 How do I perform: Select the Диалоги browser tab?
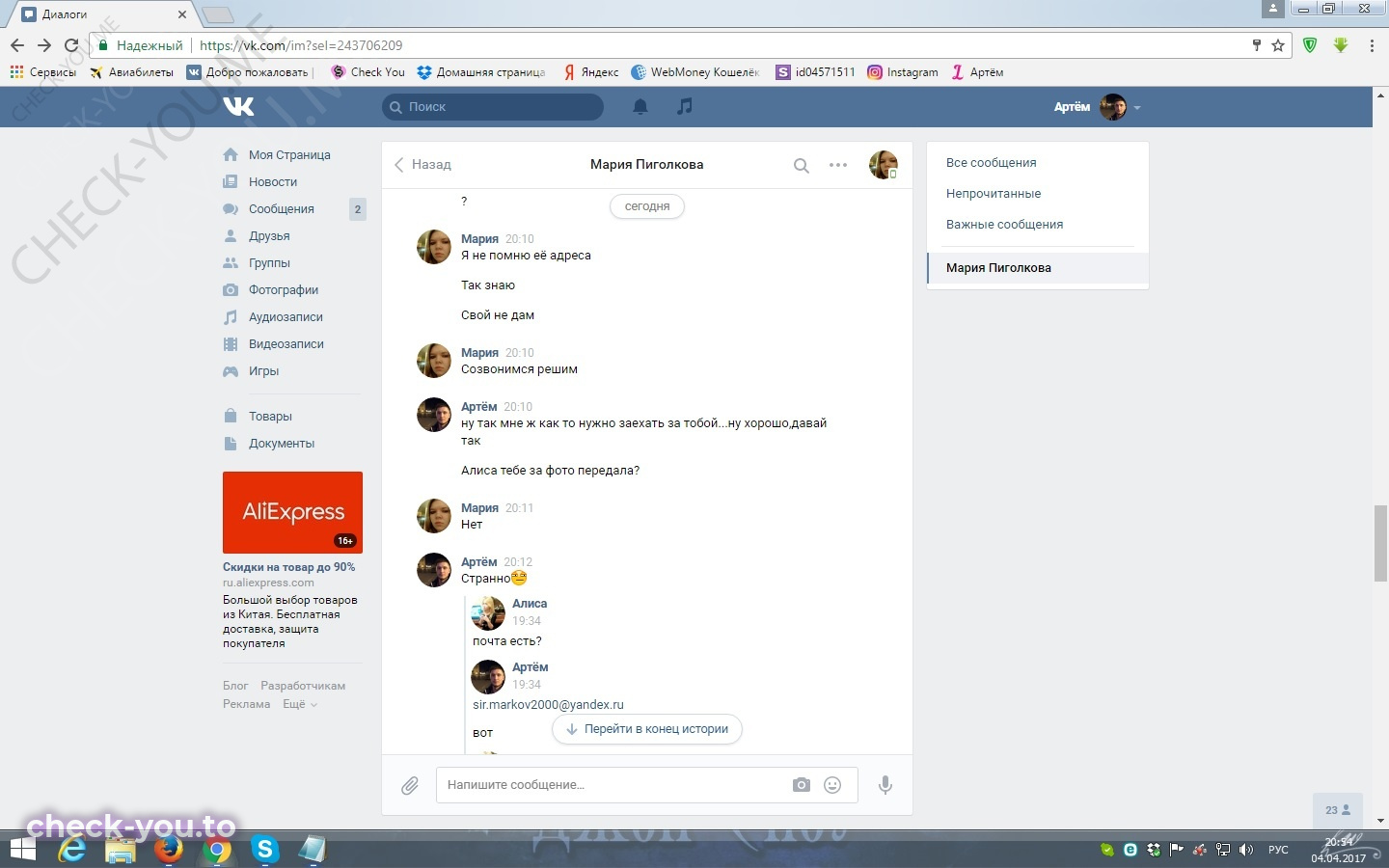point(104,14)
